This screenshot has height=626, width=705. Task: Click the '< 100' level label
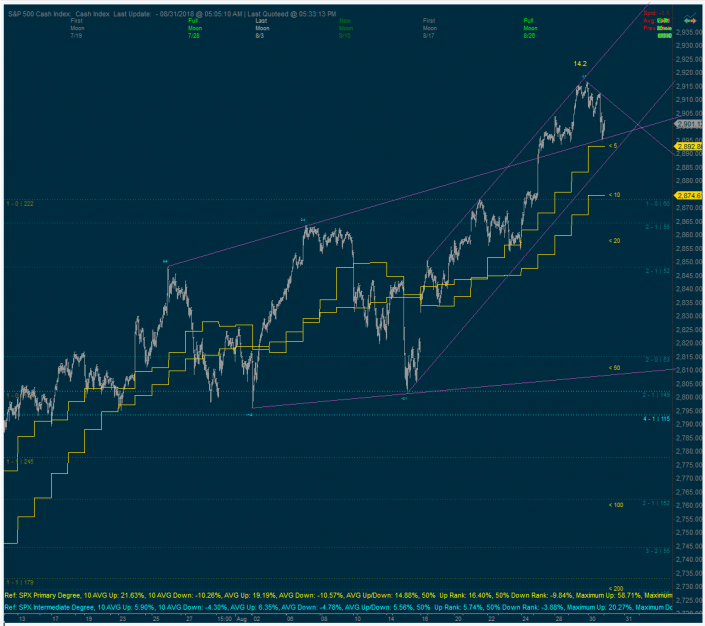tap(616, 505)
